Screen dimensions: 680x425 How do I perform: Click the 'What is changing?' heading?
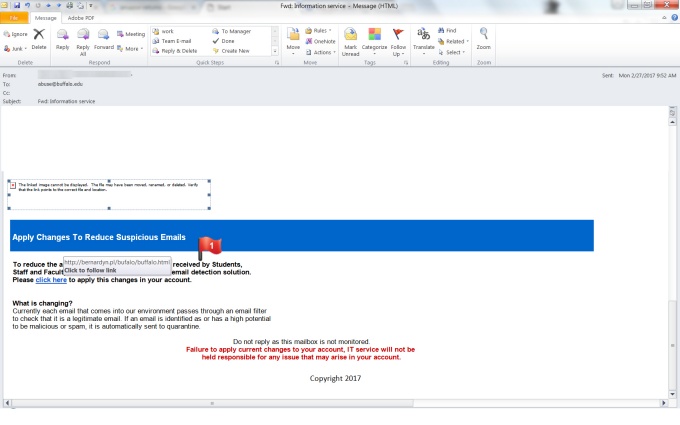tap(42, 303)
